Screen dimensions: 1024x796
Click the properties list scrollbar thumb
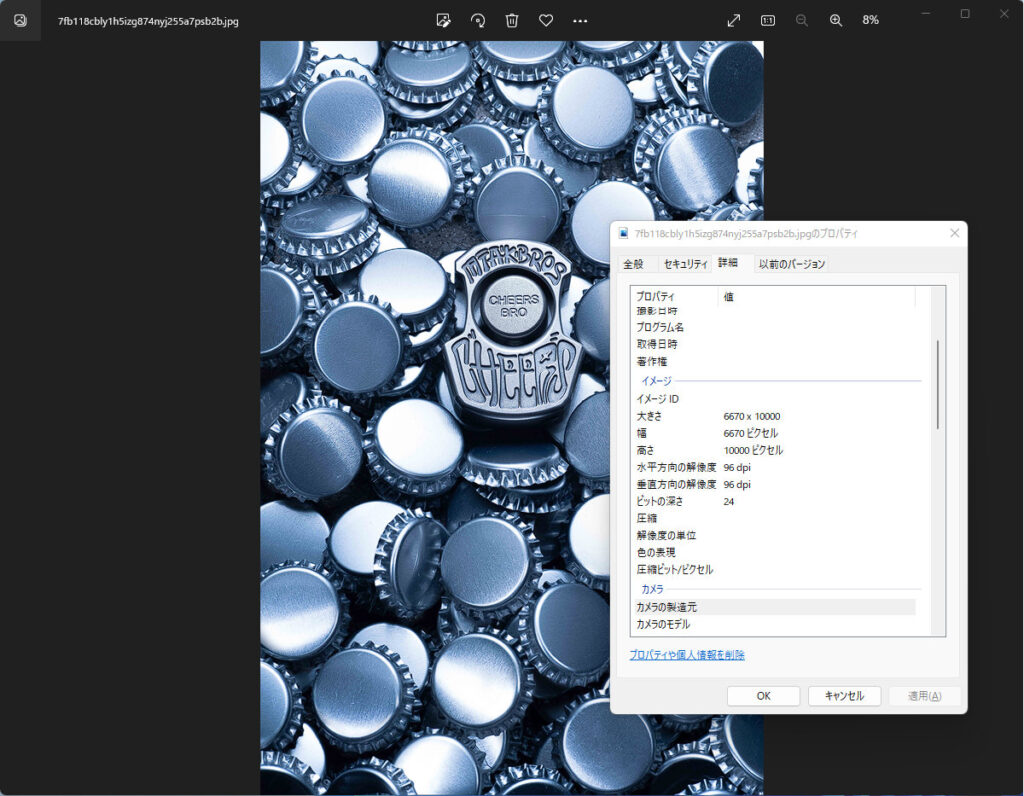[938, 384]
